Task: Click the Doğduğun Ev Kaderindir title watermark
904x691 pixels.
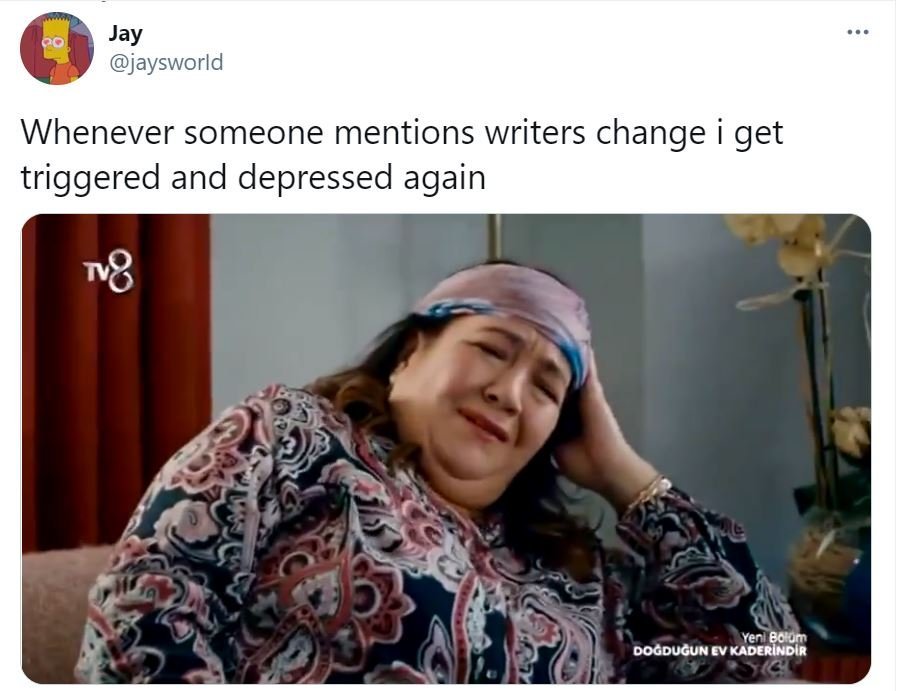Action: (719, 651)
